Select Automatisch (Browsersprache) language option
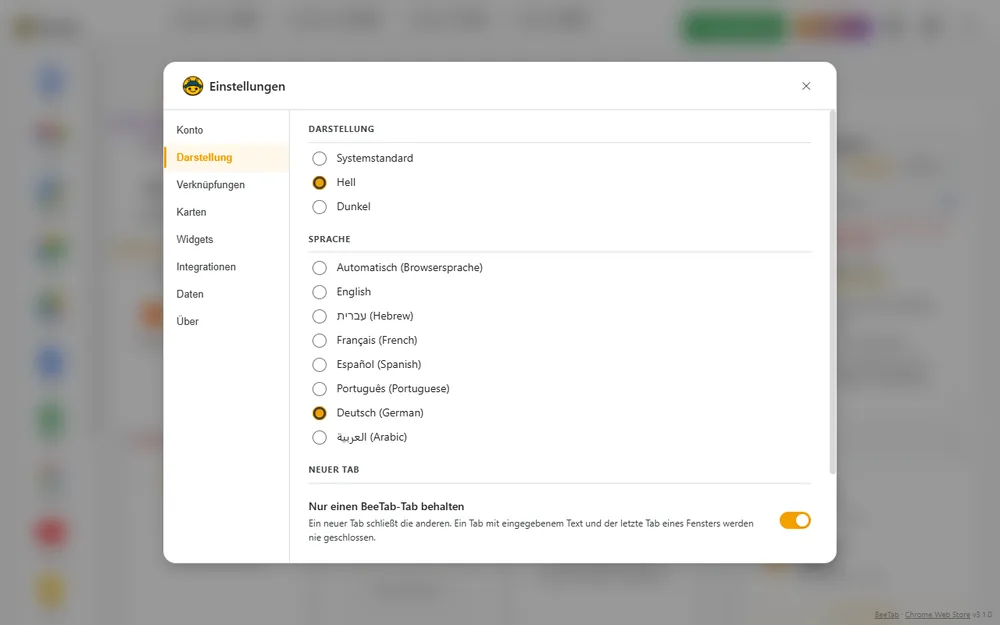This screenshot has width=1000, height=625. coord(320,268)
